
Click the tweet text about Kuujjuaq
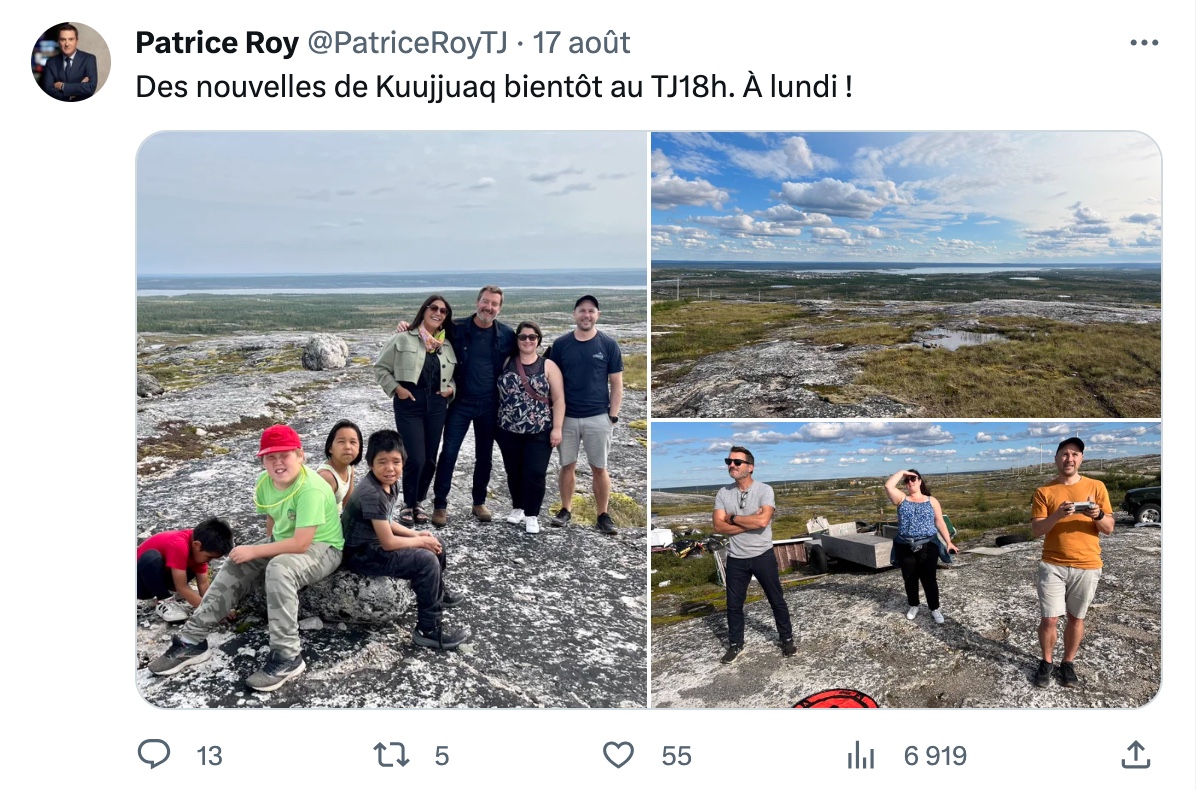pyautogui.click(x=494, y=87)
